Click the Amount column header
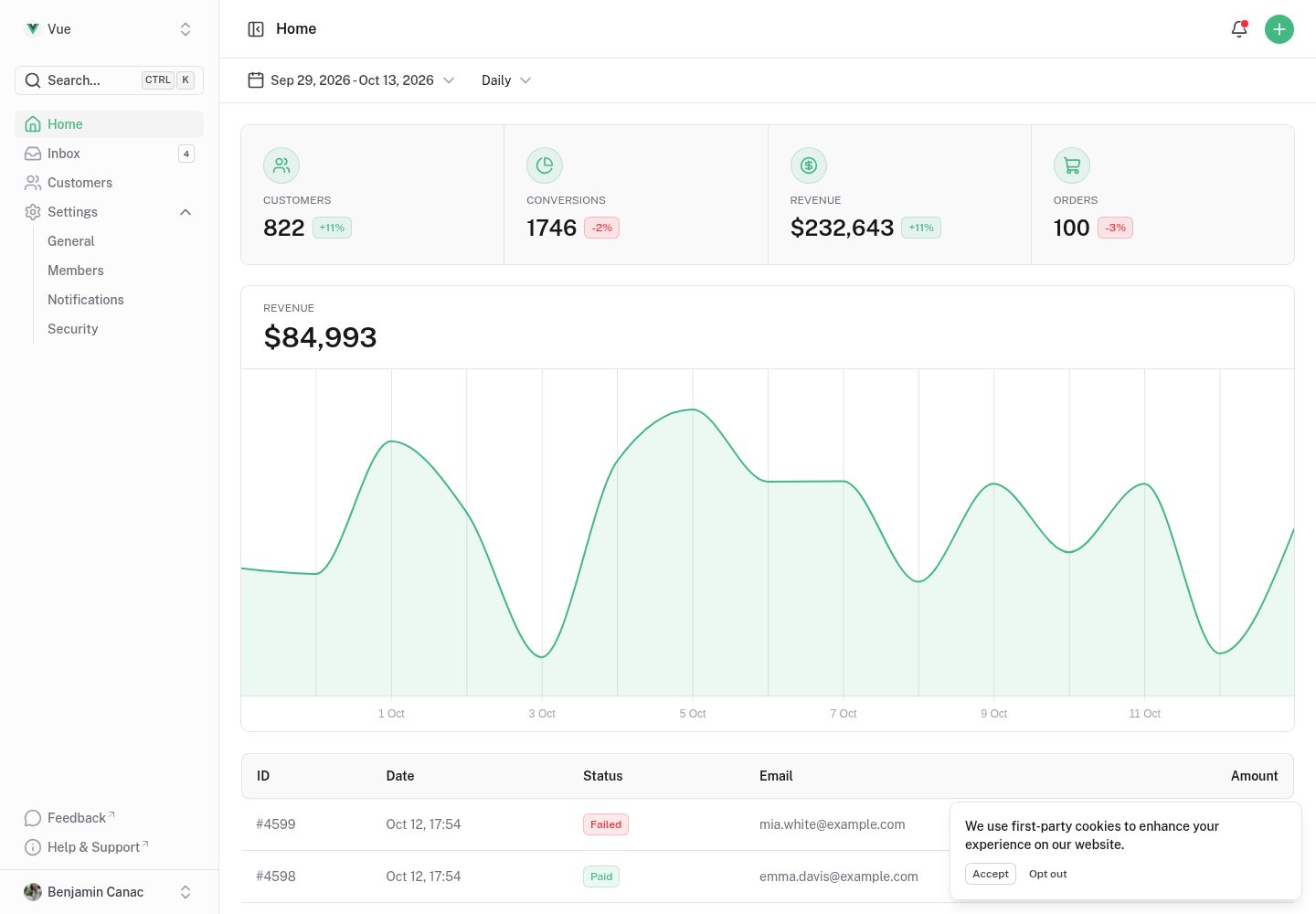The image size is (1316, 914). tap(1254, 776)
